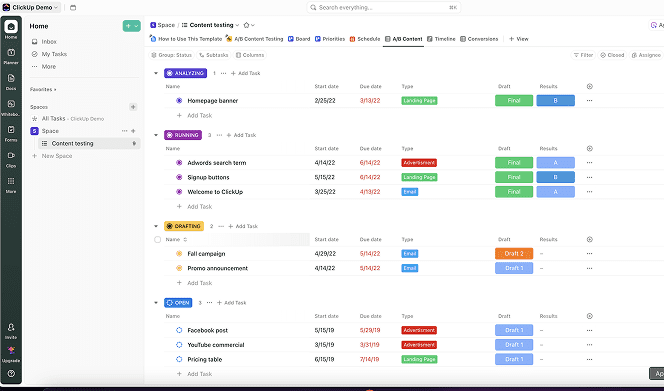Open the green create-new dropdown button
Image resolution: width=664 pixels, height=391 pixels.
(132, 26)
